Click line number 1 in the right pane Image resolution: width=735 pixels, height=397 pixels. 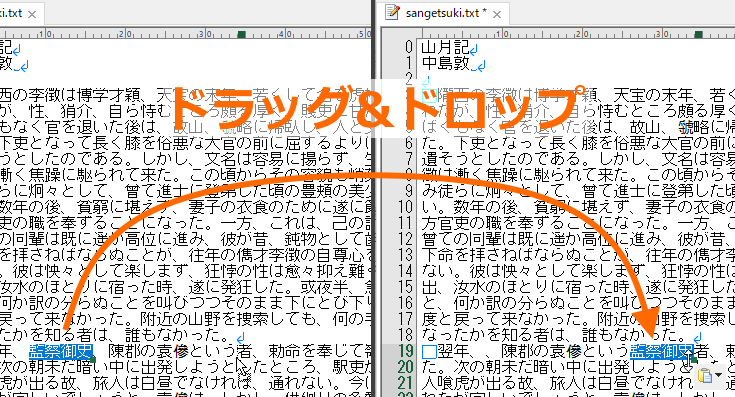click(x=409, y=63)
